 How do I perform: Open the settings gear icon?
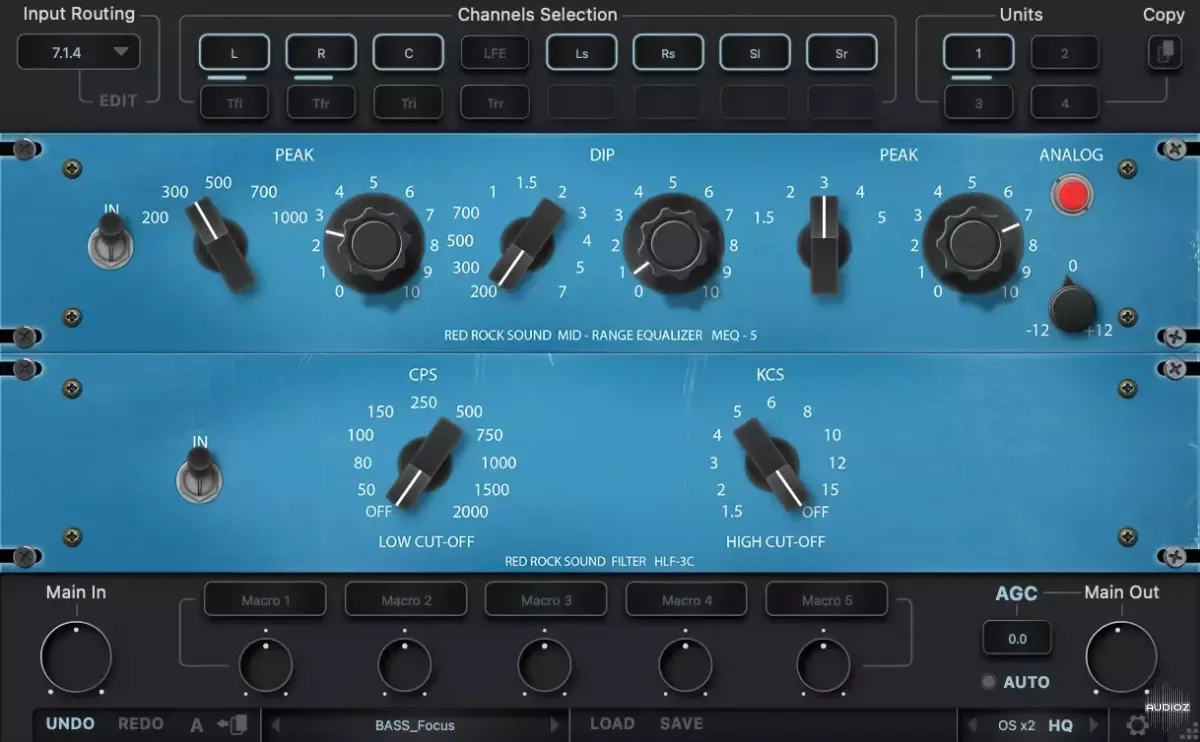click(1137, 725)
